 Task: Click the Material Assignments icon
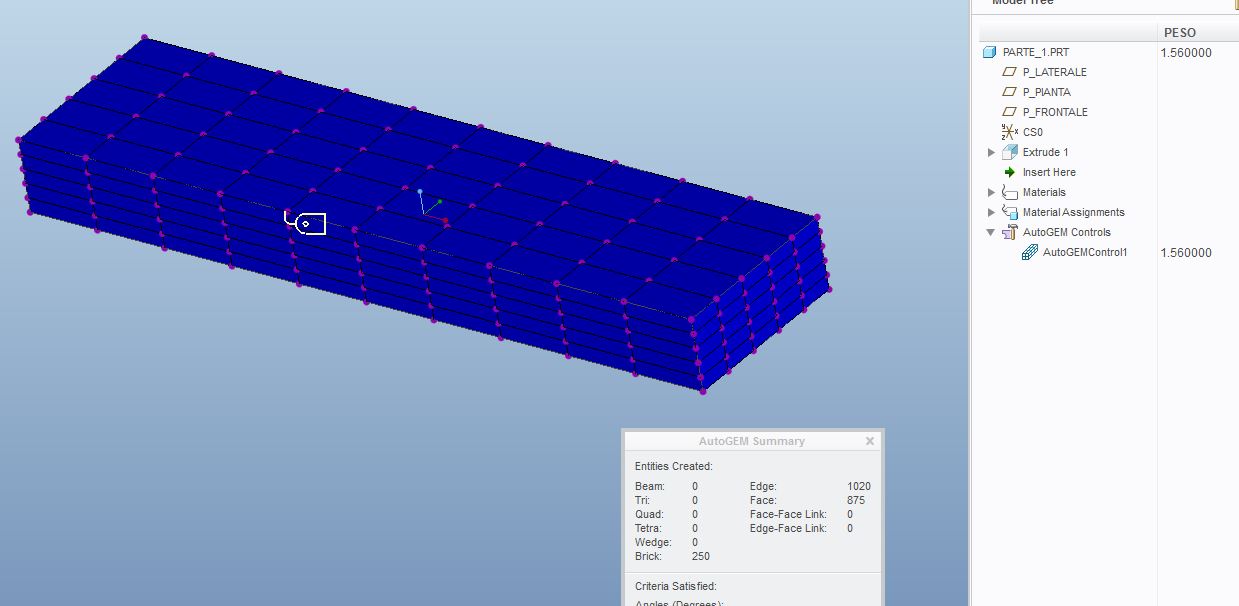[1009, 212]
